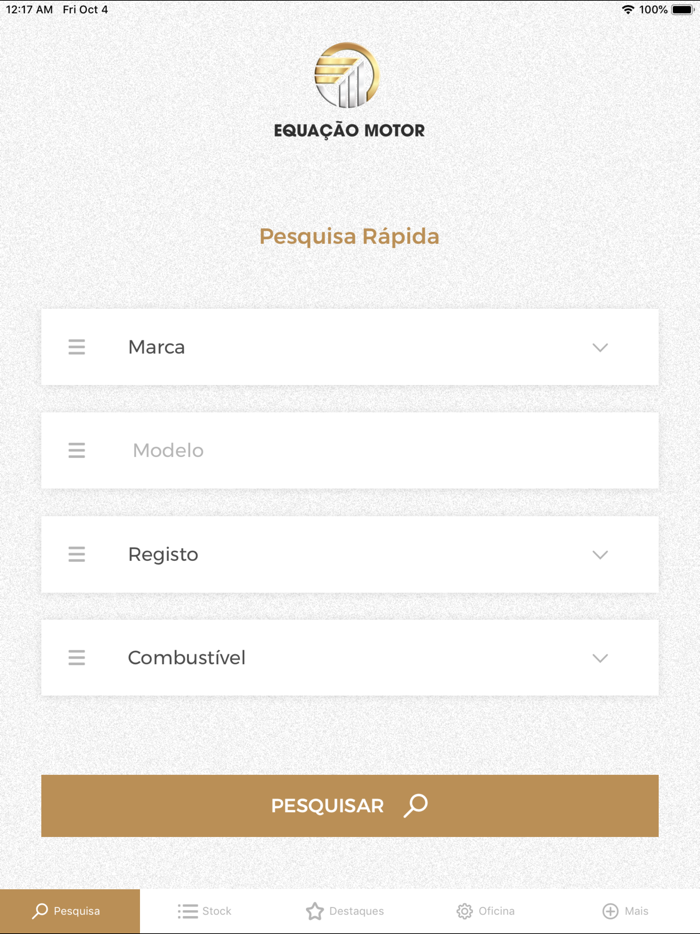The height and width of the screenshot is (934, 700).
Task: Click the magnifier icon inside the PESQUISAR button
Action: (x=414, y=805)
